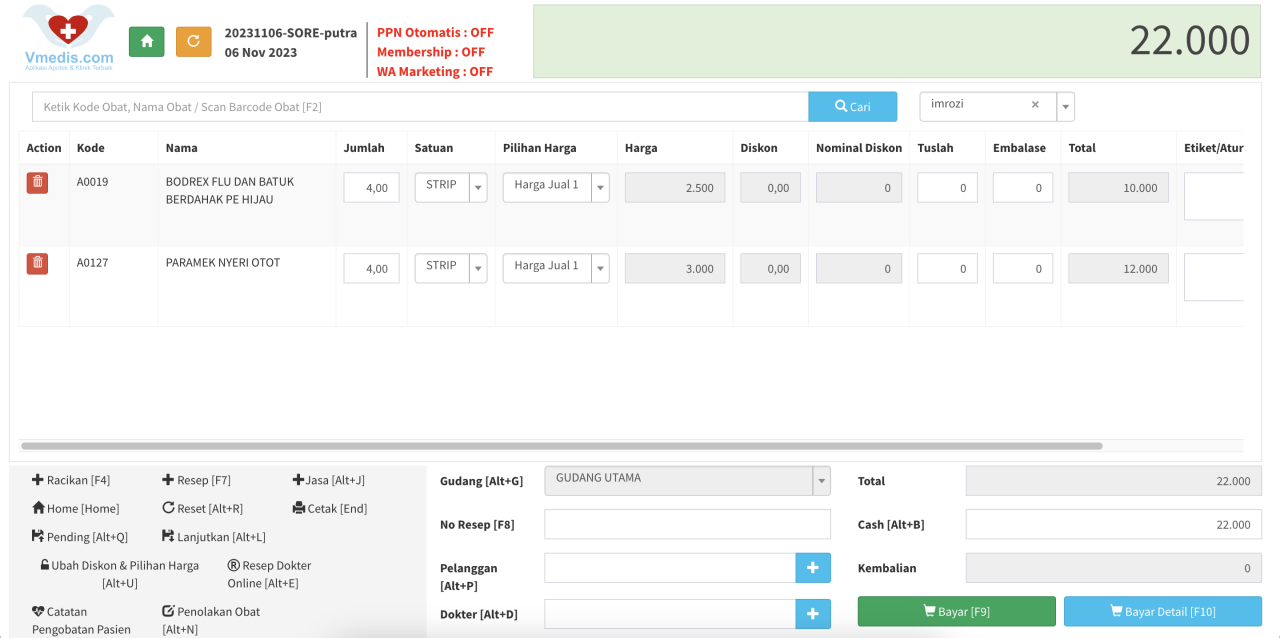
Task: Click the Membership : OFF status
Action: 431,52
